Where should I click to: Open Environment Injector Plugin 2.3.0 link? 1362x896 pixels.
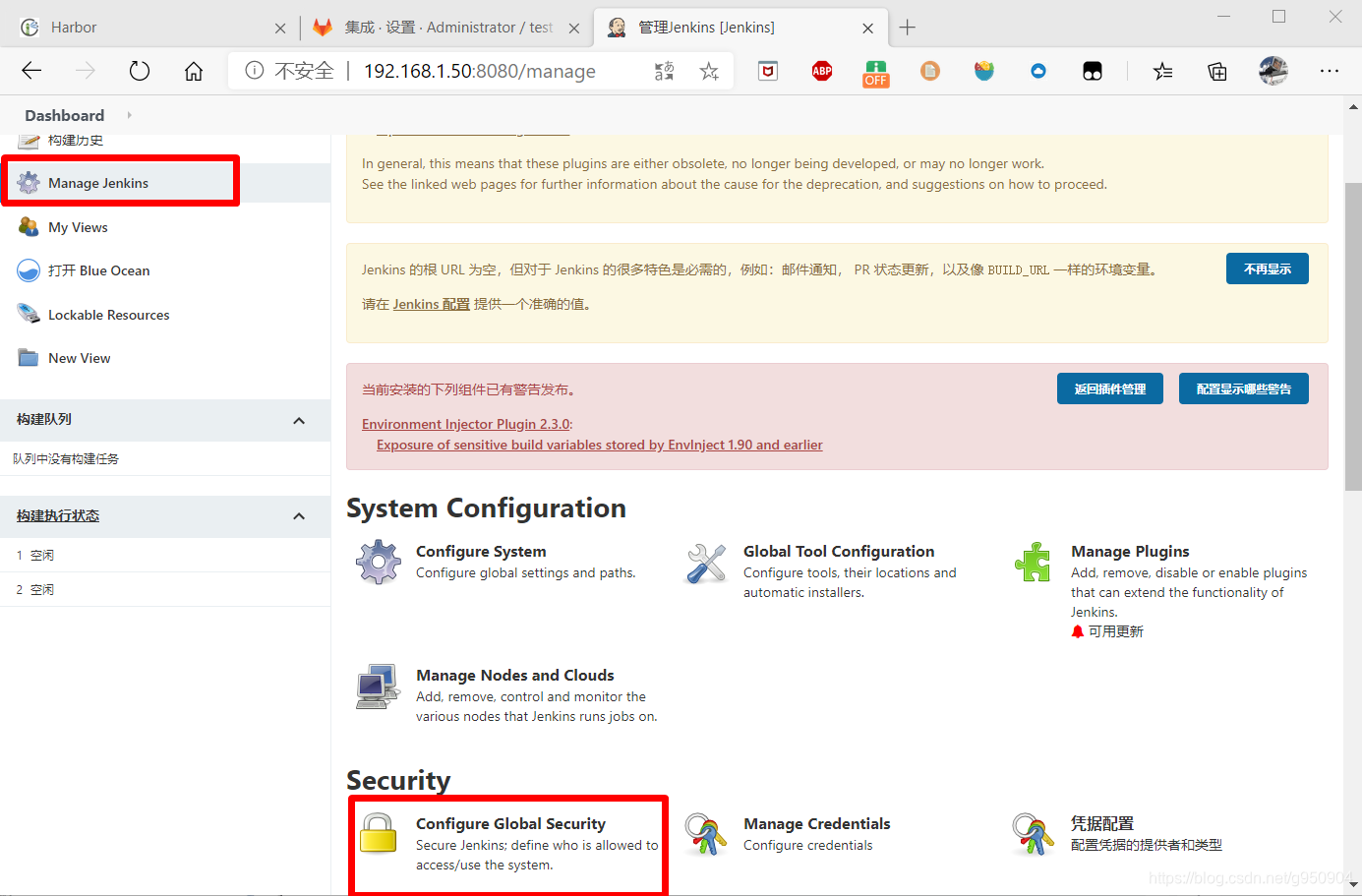tap(466, 424)
